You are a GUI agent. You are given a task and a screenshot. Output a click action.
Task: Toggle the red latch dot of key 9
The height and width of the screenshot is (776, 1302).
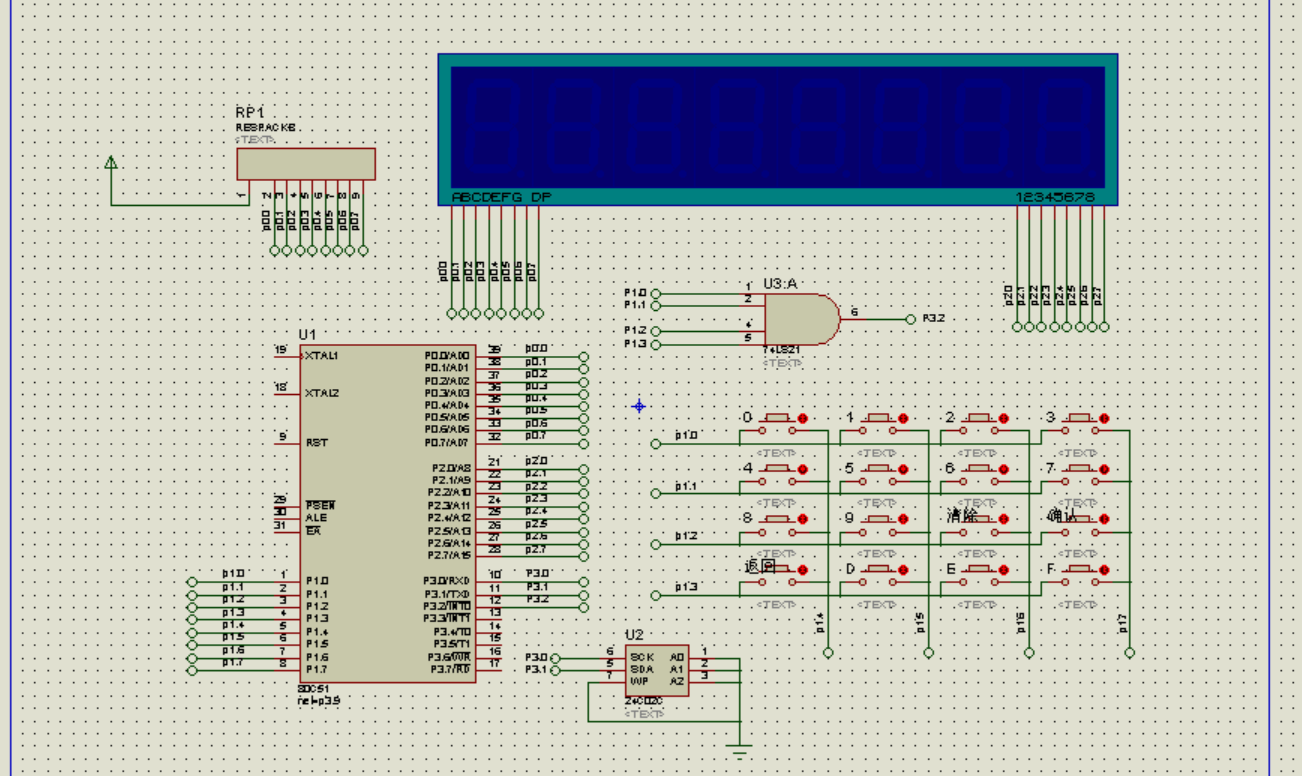tap(902, 520)
